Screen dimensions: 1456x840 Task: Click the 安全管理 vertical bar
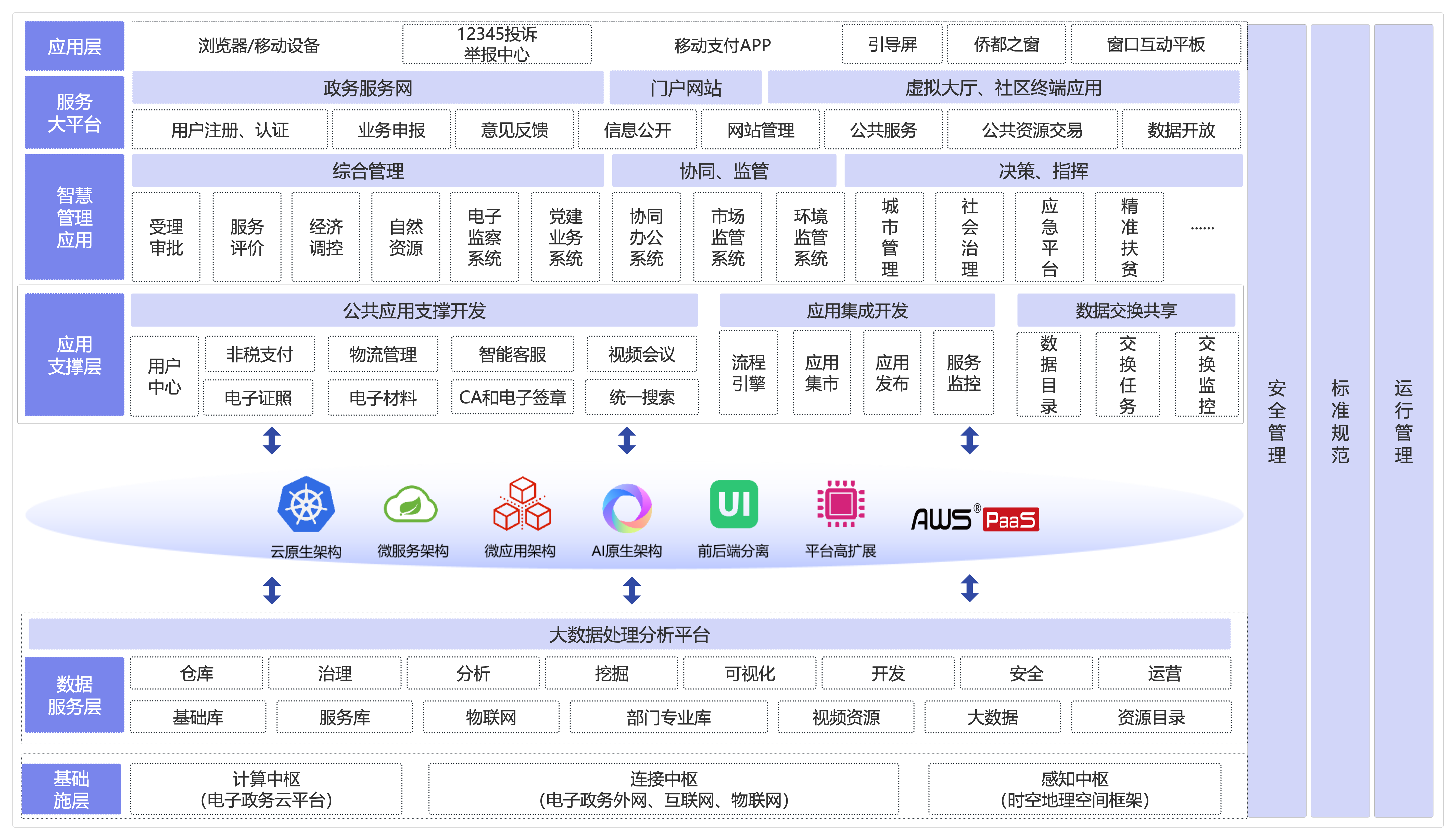point(1277,421)
